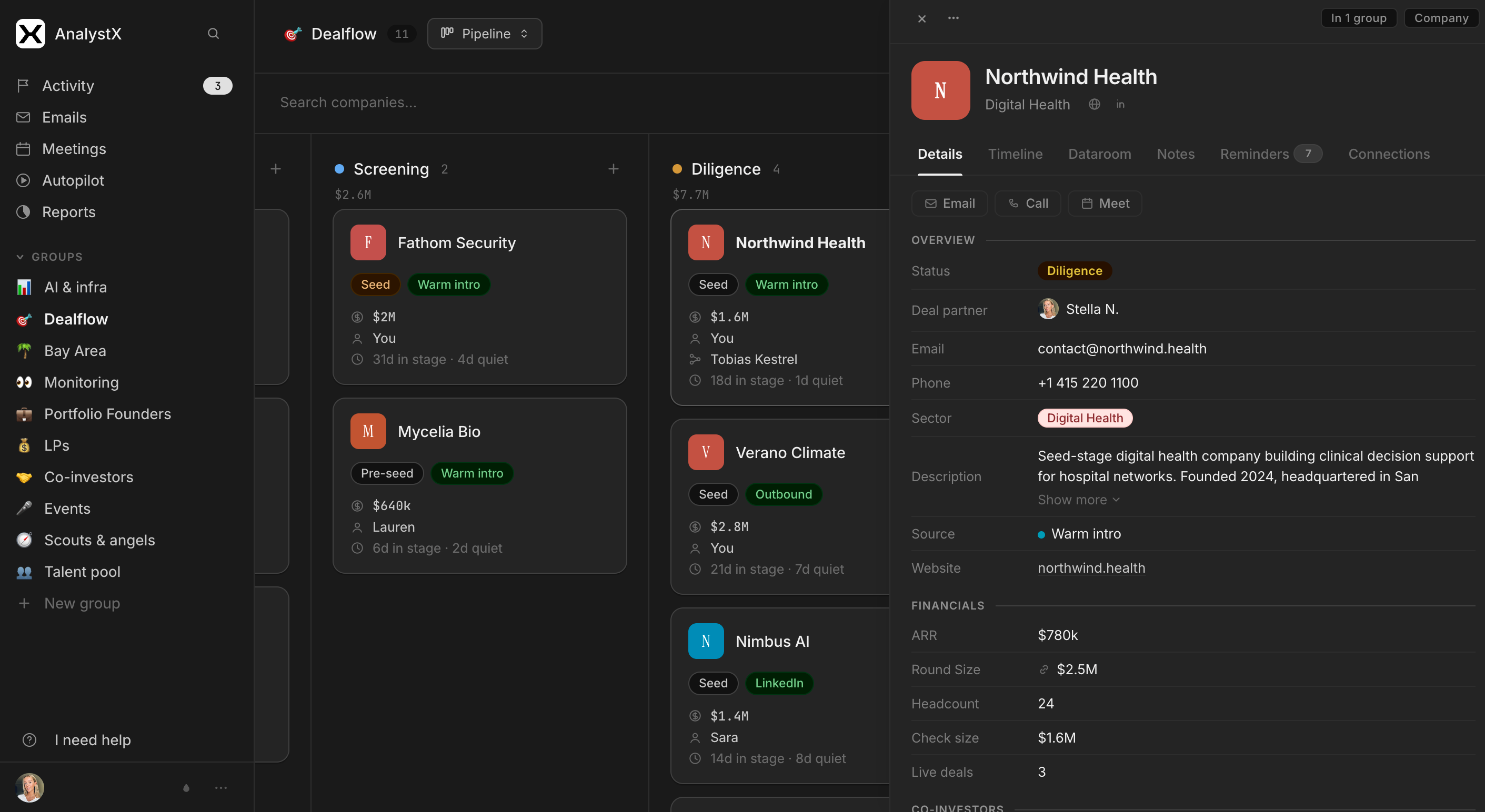Image resolution: width=1485 pixels, height=812 pixels.
Task: Click the plus icon left of Screening column
Action: [x=276, y=169]
